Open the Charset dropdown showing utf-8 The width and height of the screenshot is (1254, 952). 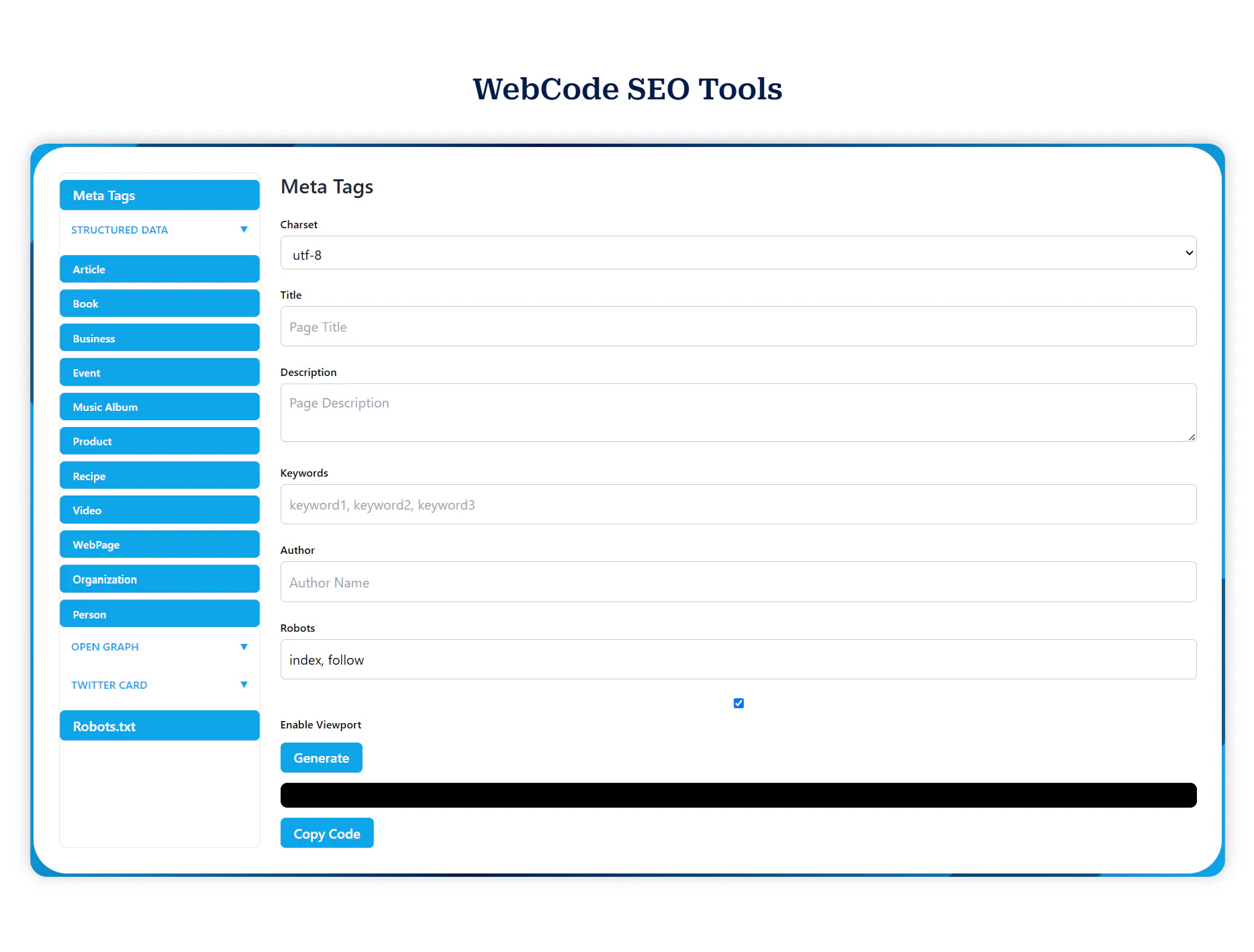click(x=738, y=253)
